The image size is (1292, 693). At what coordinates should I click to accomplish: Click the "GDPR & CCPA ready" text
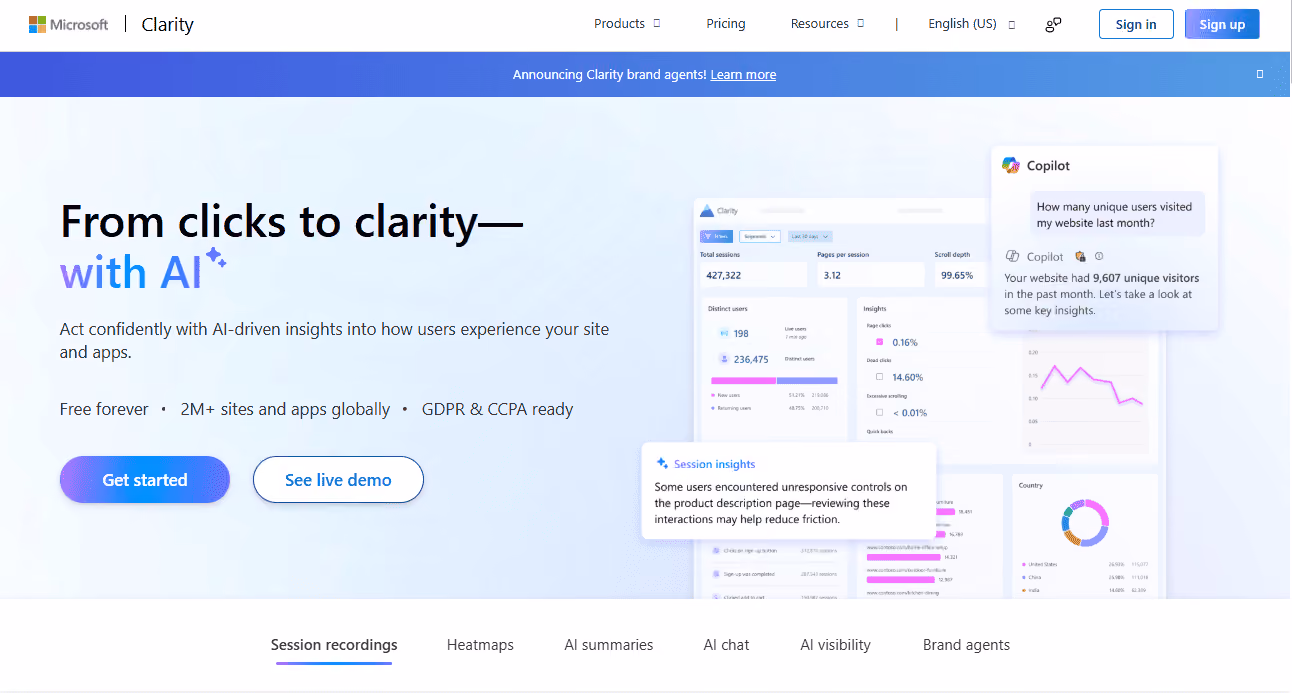point(498,409)
